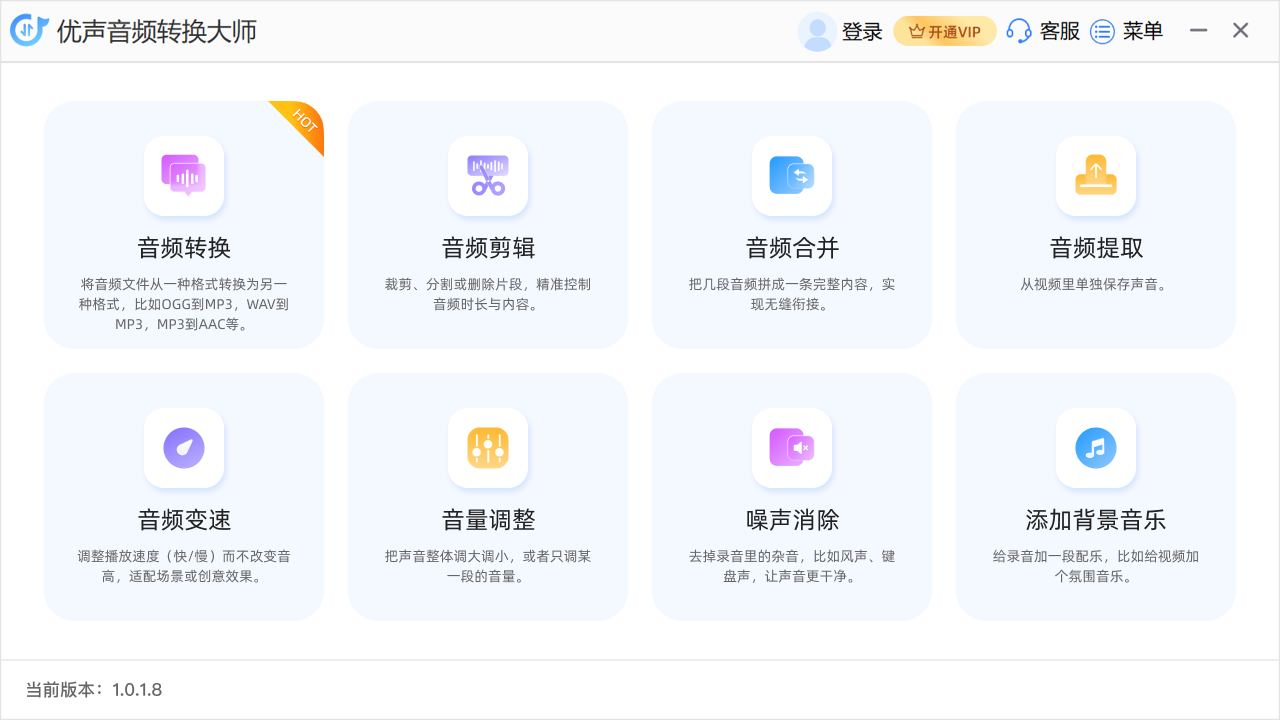Click the HOT corner badge on the 音频转换 card

click(303, 122)
